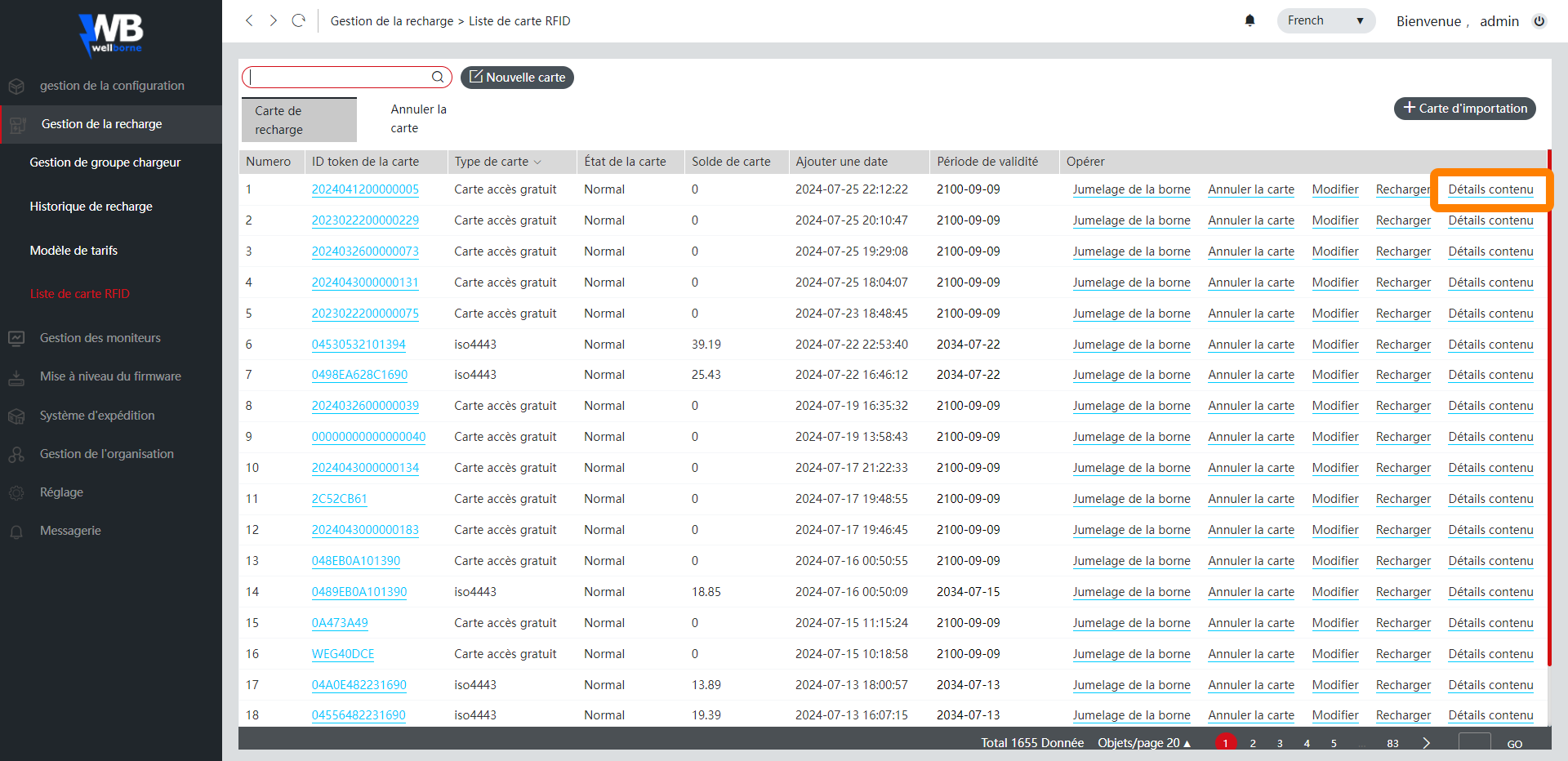
Task: Click Total 1655 Donnée text
Action: (1032, 743)
